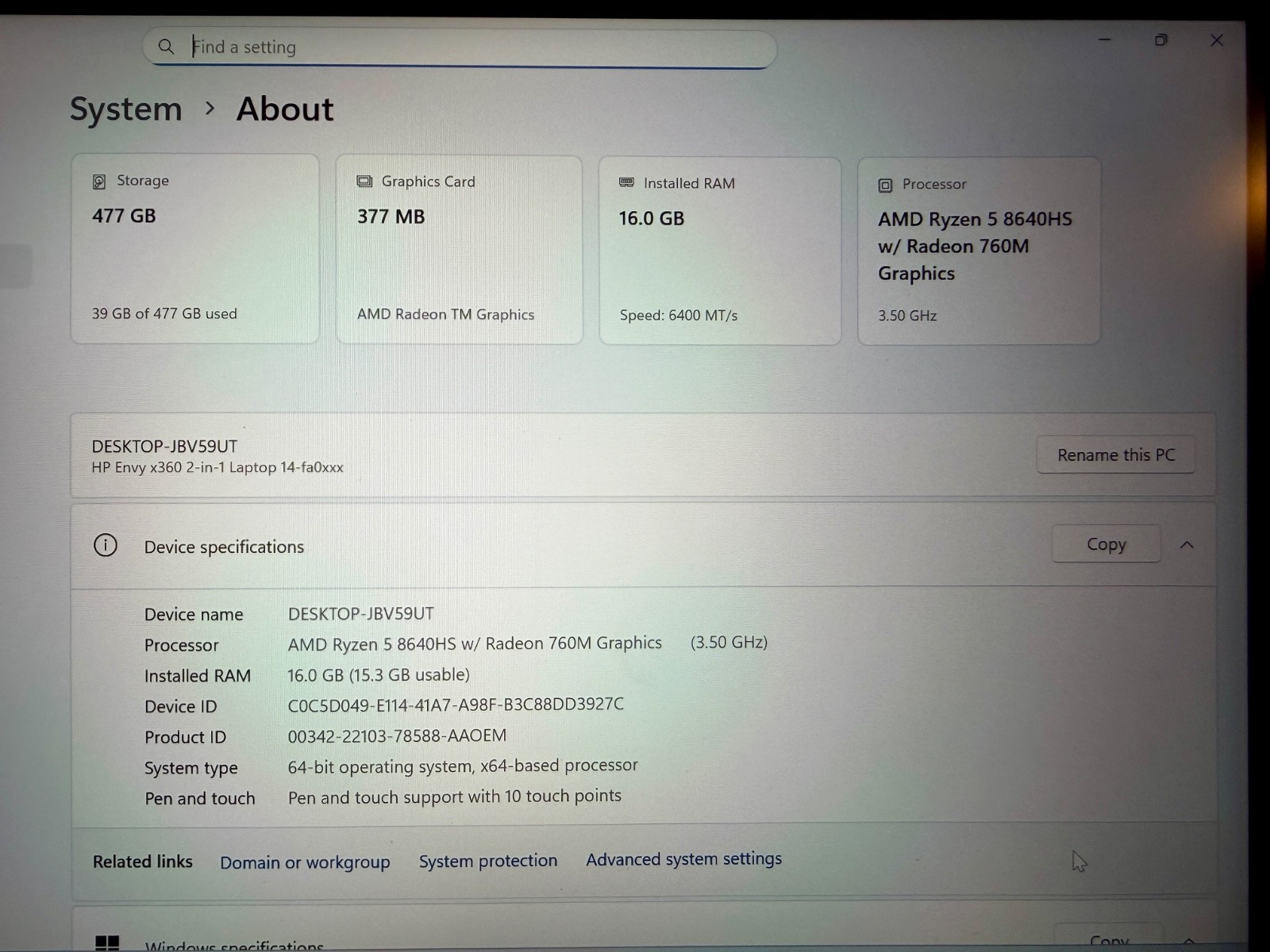Minimize the Settings window
Image resolution: width=1270 pixels, height=952 pixels.
1104,40
